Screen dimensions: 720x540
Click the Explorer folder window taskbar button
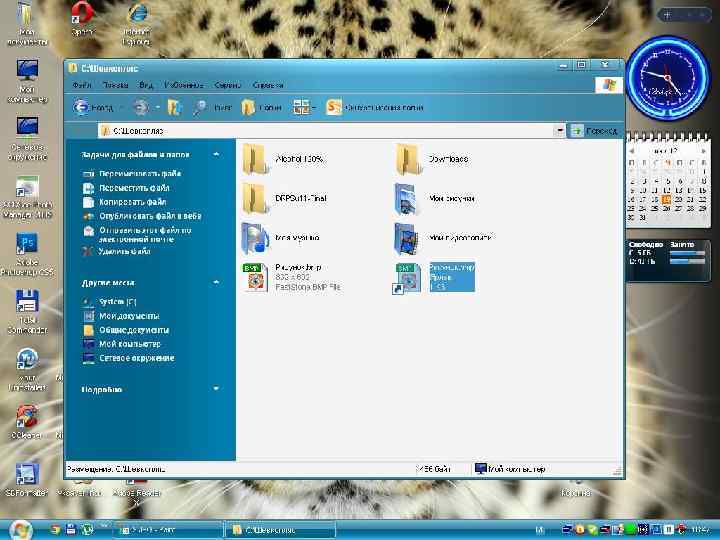point(280,530)
